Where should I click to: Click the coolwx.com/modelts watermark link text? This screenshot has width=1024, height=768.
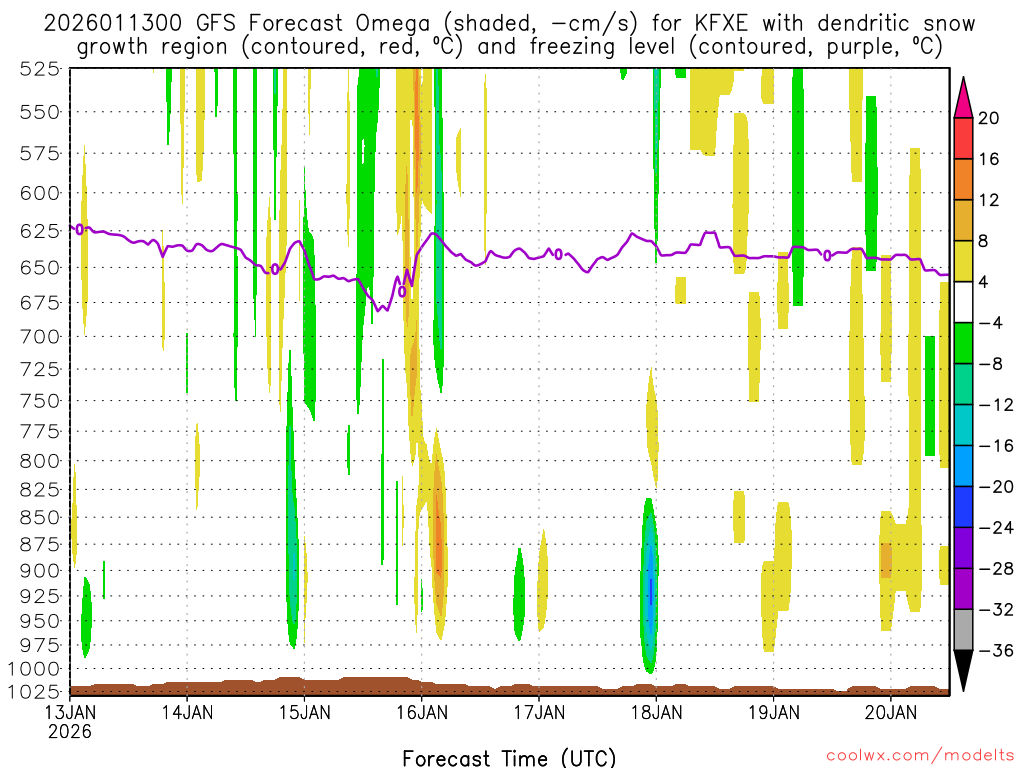pos(920,755)
